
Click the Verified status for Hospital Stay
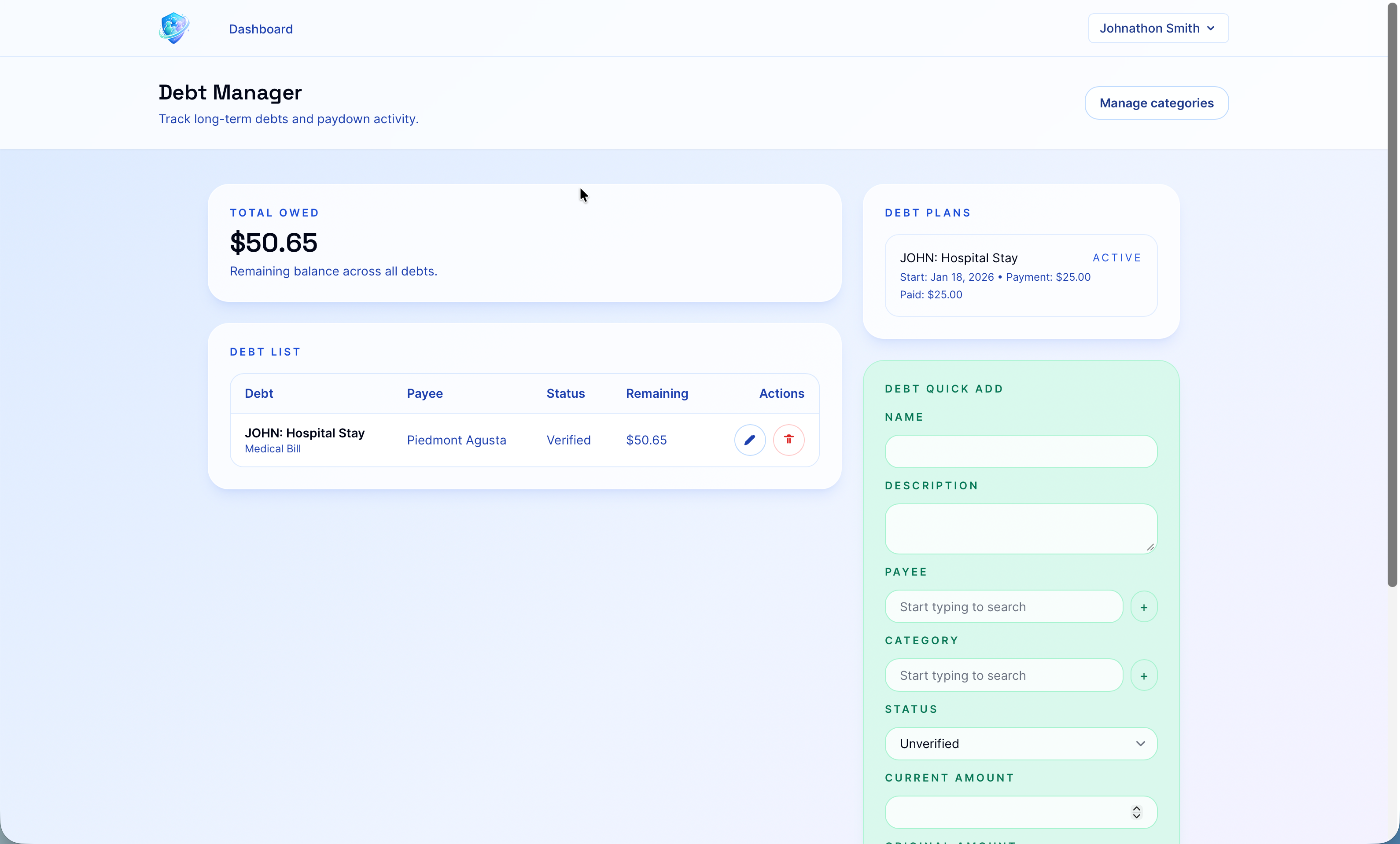click(x=569, y=440)
